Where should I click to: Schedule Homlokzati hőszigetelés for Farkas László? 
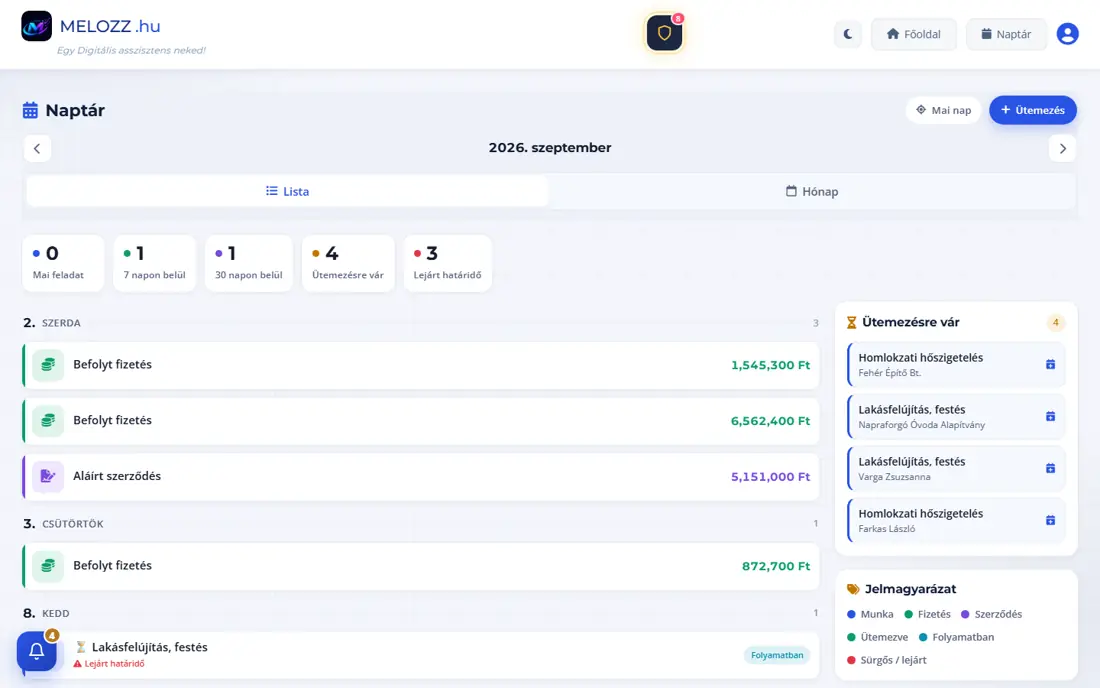(1050, 520)
